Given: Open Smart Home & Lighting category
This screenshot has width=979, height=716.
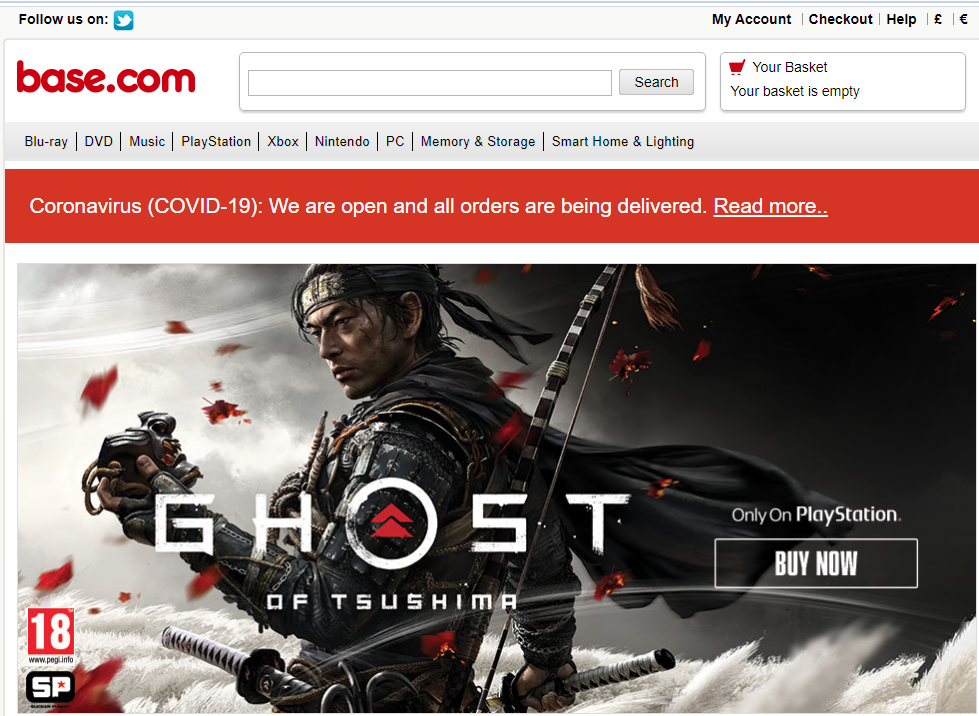Looking at the screenshot, I should point(622,142).
